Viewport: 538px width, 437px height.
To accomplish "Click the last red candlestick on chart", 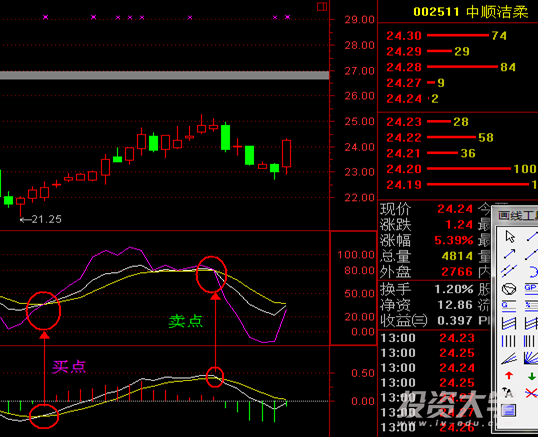I will tap(286, 154).
